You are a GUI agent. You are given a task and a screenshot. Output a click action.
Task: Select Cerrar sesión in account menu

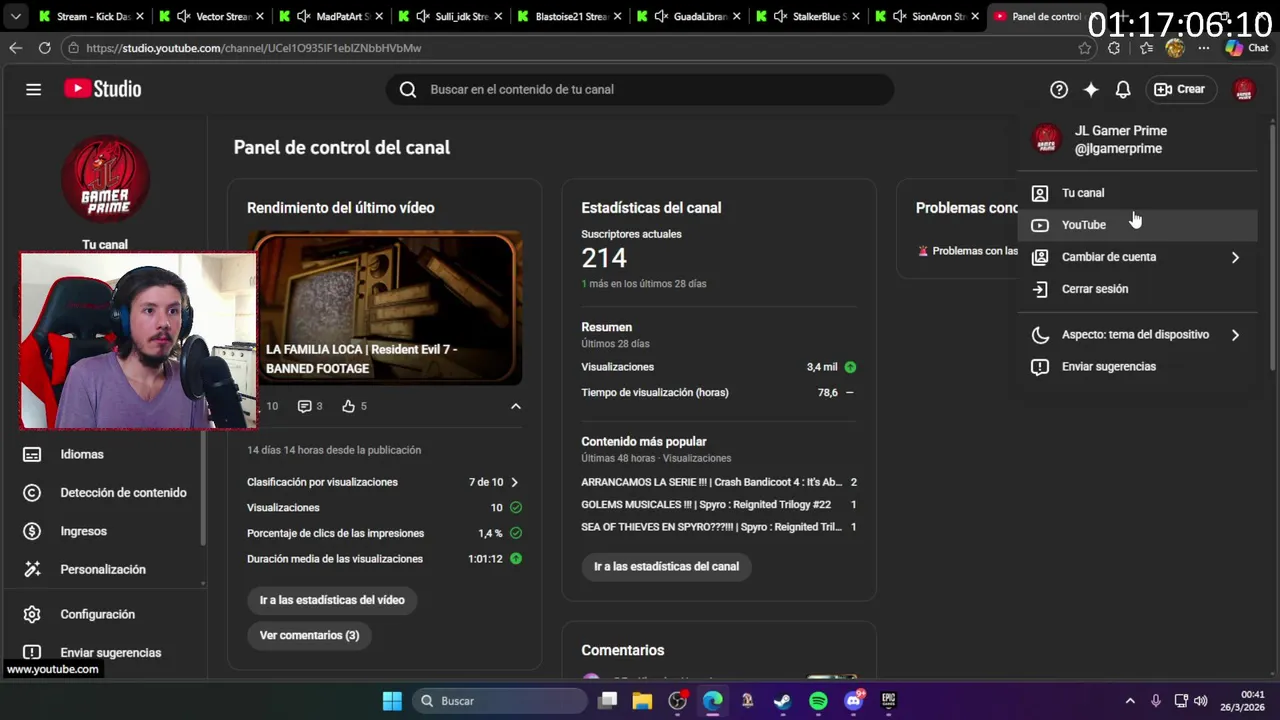tap(1138, 289)
